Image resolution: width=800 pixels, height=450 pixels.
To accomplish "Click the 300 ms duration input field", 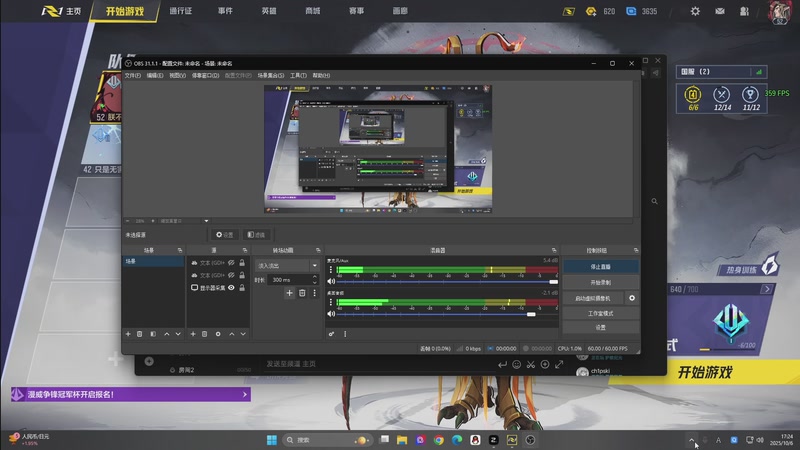I will 289,280.
